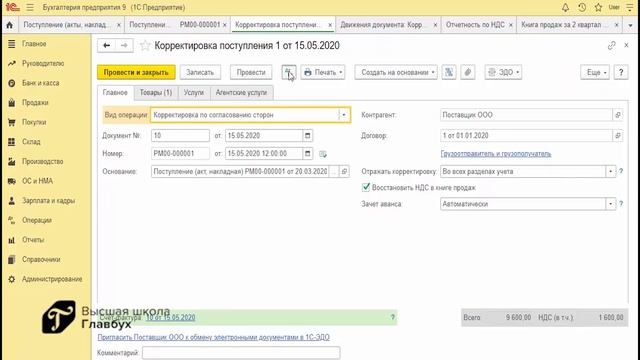This screenshot has width=640, height=360.
Task: Open the Склад sidebar section
Action: click(31, 142)
